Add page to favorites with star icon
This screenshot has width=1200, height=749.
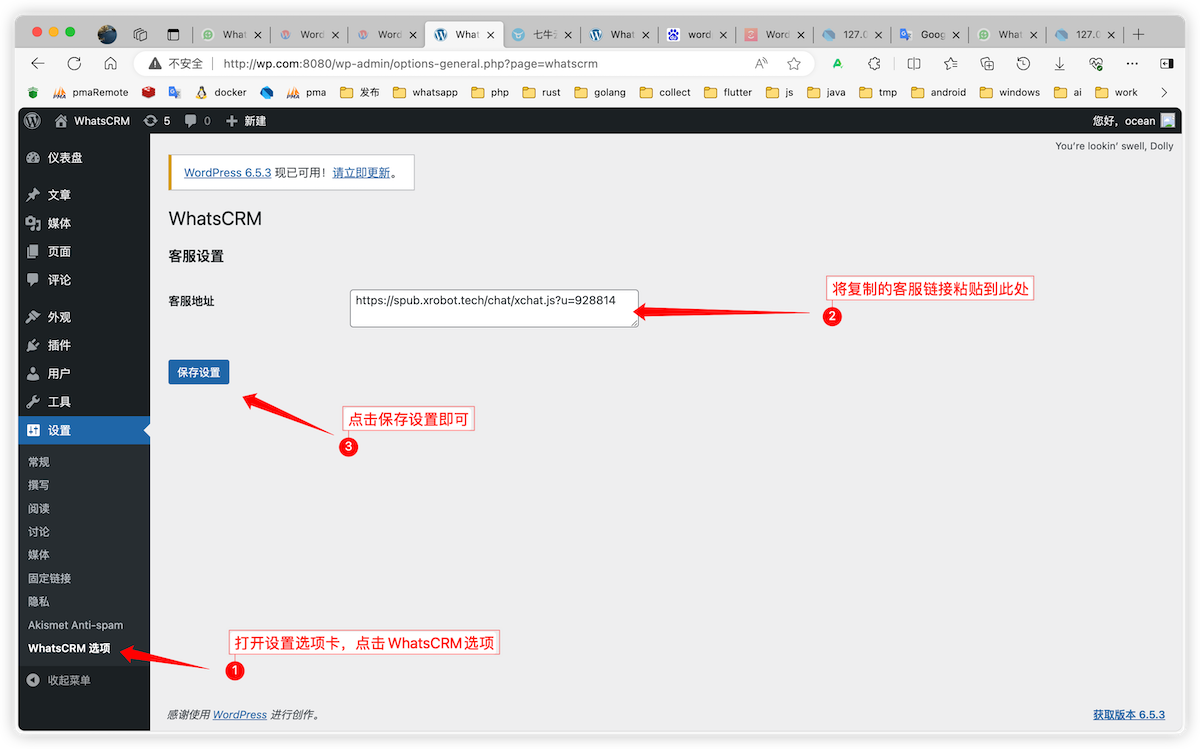click(x=794, y=63)
